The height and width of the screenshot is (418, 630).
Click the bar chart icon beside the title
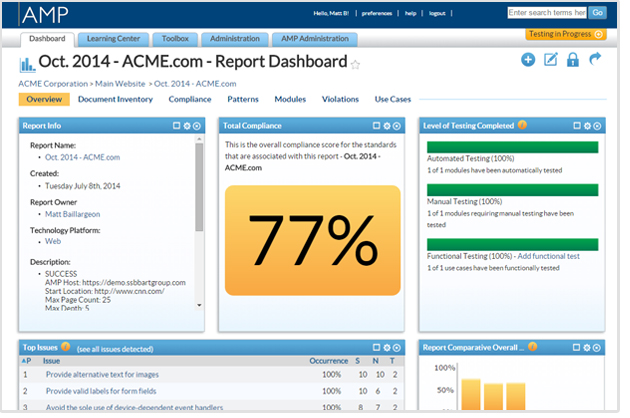tap(27, 65)
